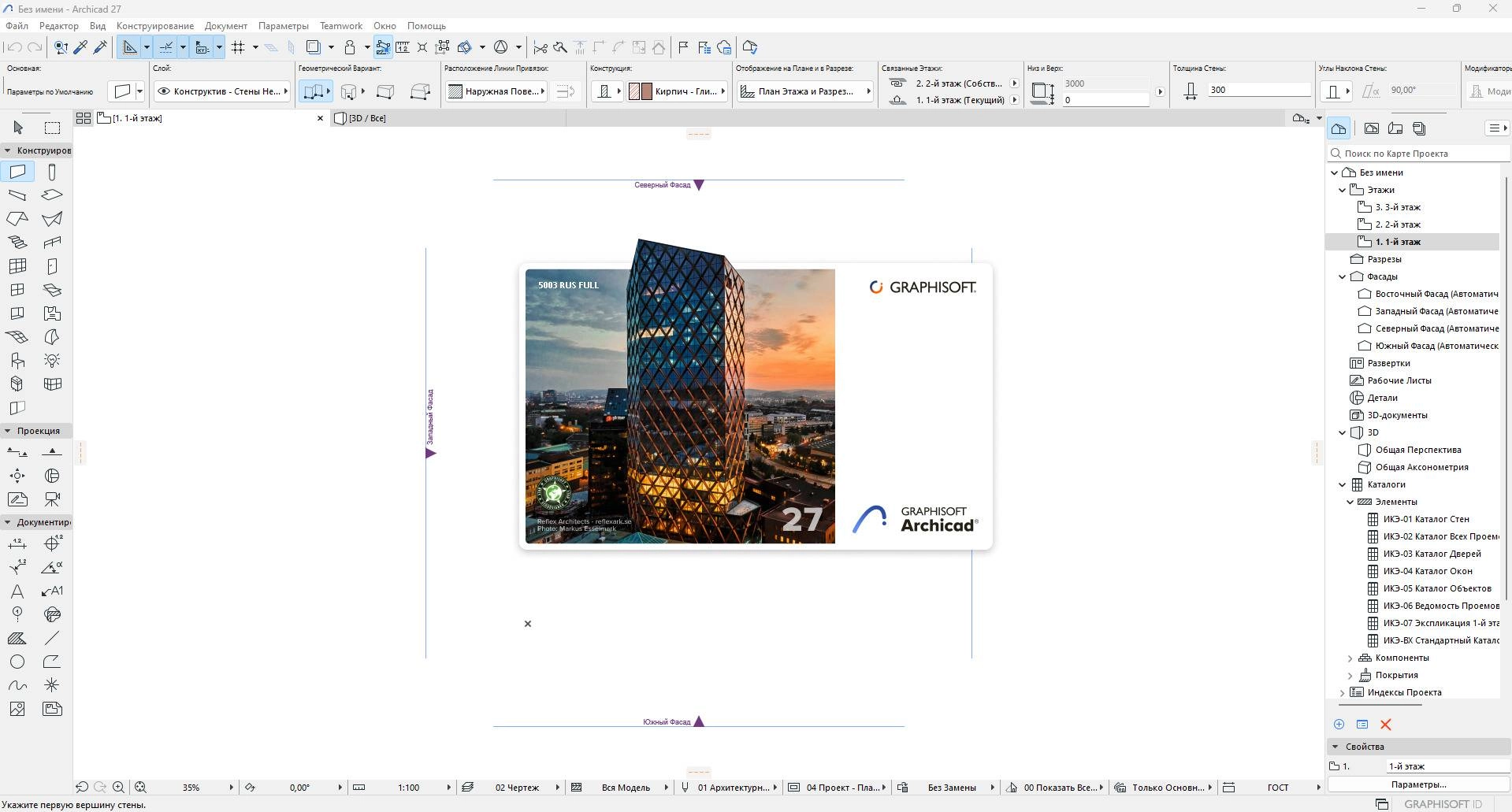The width and height of the screenshot is (1512, 812).
Task: Click the red delete X button
Action: click(1386, 725)
